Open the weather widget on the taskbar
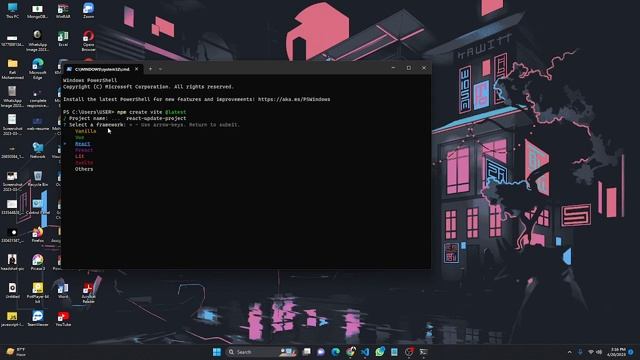Viewport: 640px width, 360px height. click(x=16, y=352)
